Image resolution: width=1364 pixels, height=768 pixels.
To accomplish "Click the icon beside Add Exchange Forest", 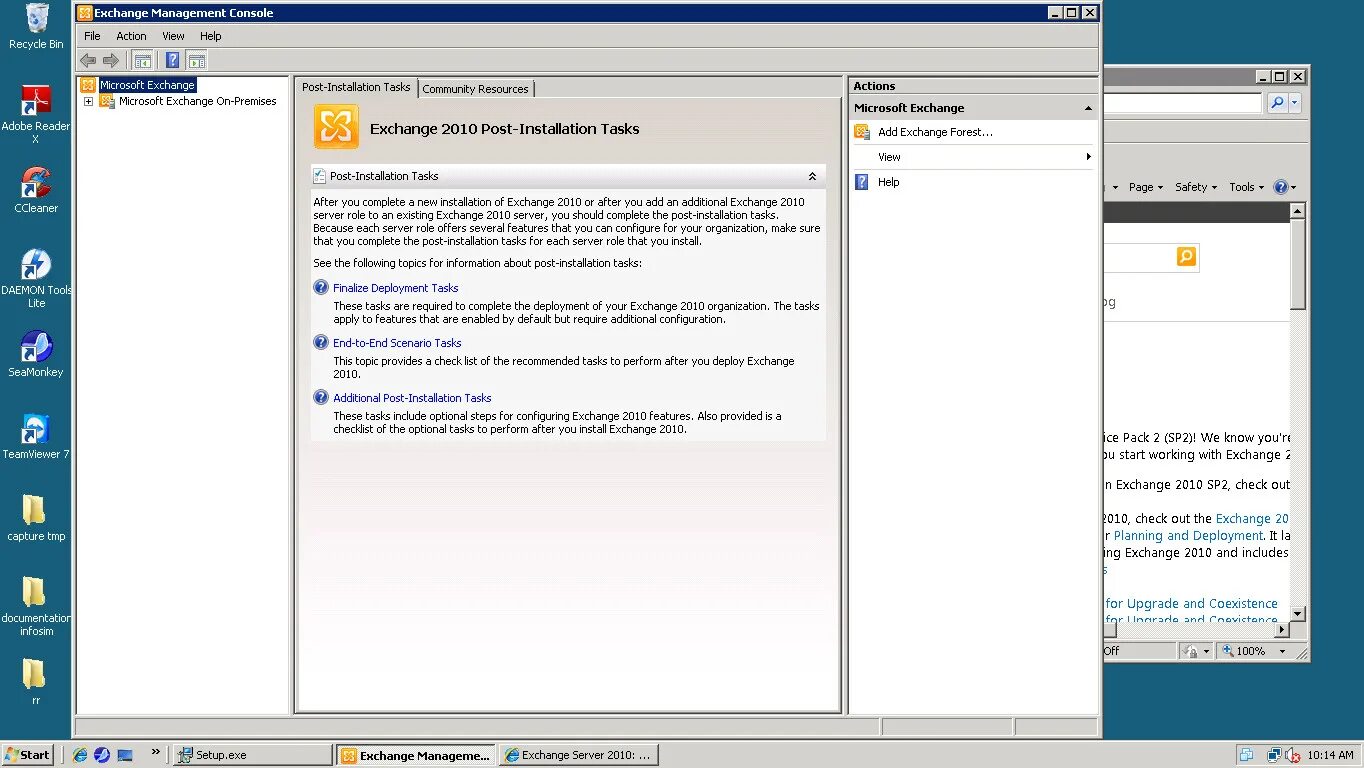I will point(862,132).
